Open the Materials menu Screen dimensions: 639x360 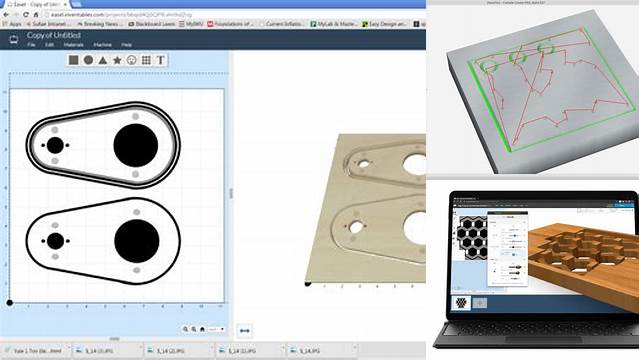click(74, 45)
